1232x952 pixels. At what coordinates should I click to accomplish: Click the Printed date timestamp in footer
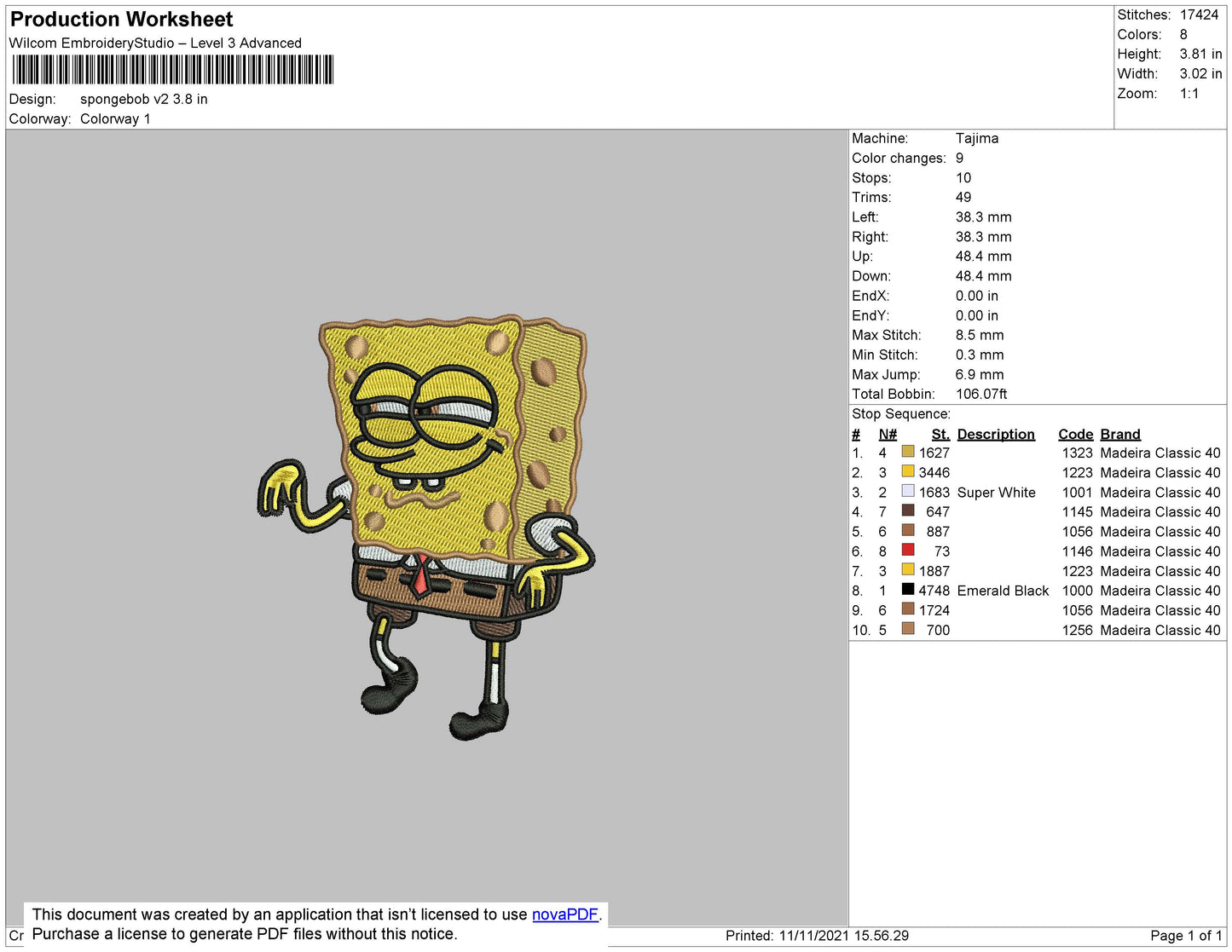coord(816,936)
